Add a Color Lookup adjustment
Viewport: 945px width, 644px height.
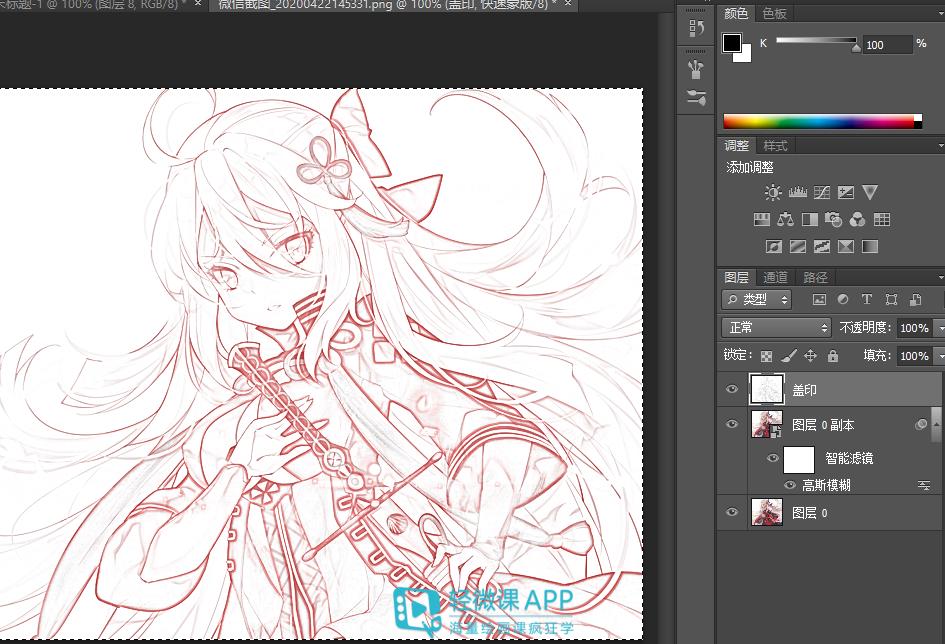pyautogui.click(x=882, y=219)
